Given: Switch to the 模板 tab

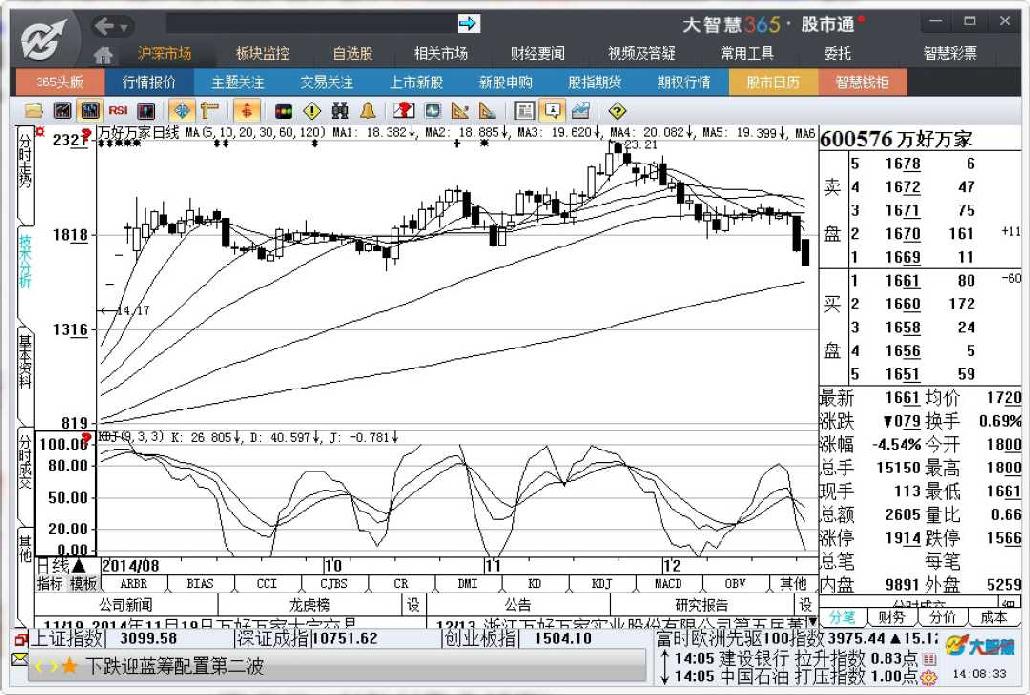Looking at the screenshot, I should 83,583.
